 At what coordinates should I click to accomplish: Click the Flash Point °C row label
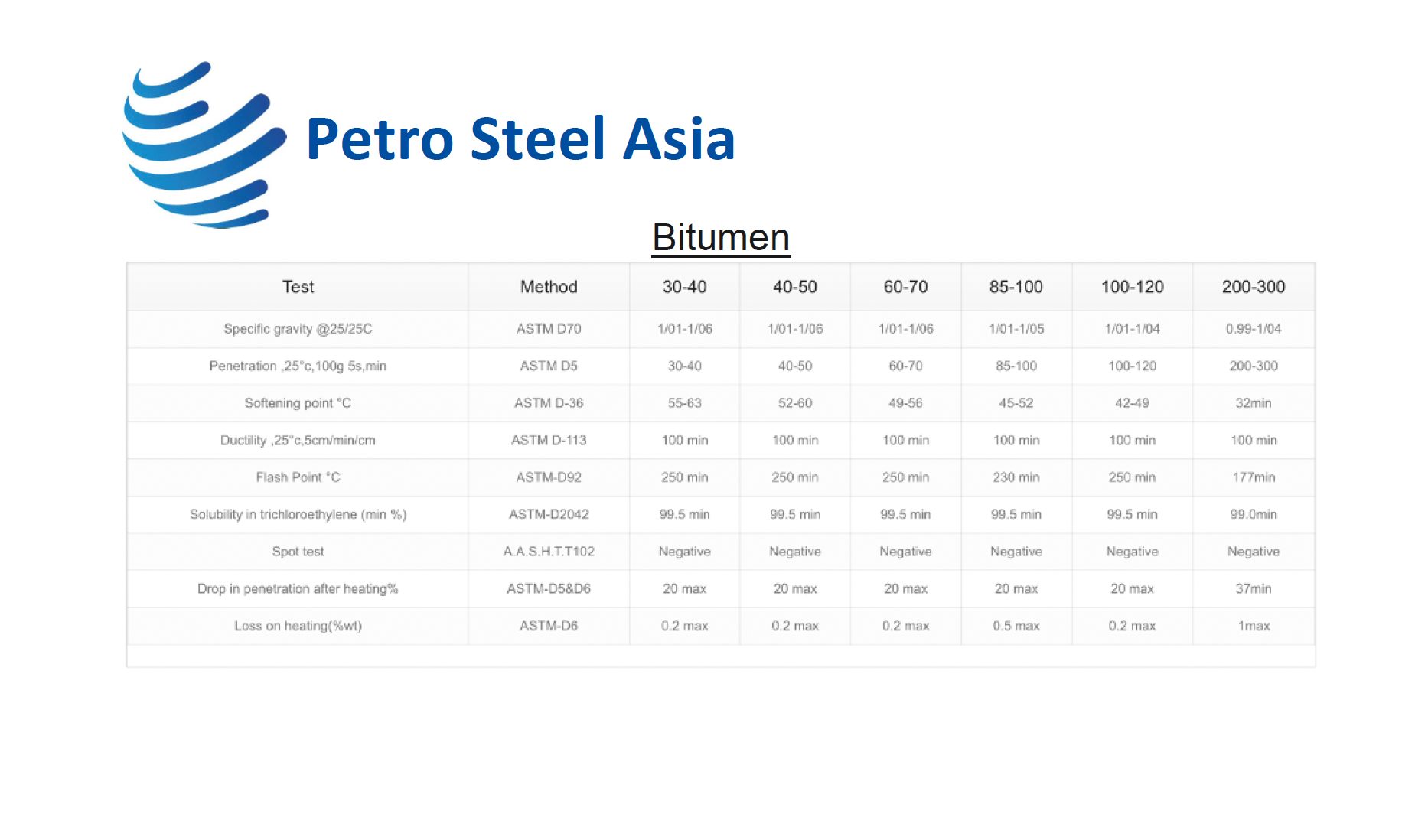coord(298,477)
